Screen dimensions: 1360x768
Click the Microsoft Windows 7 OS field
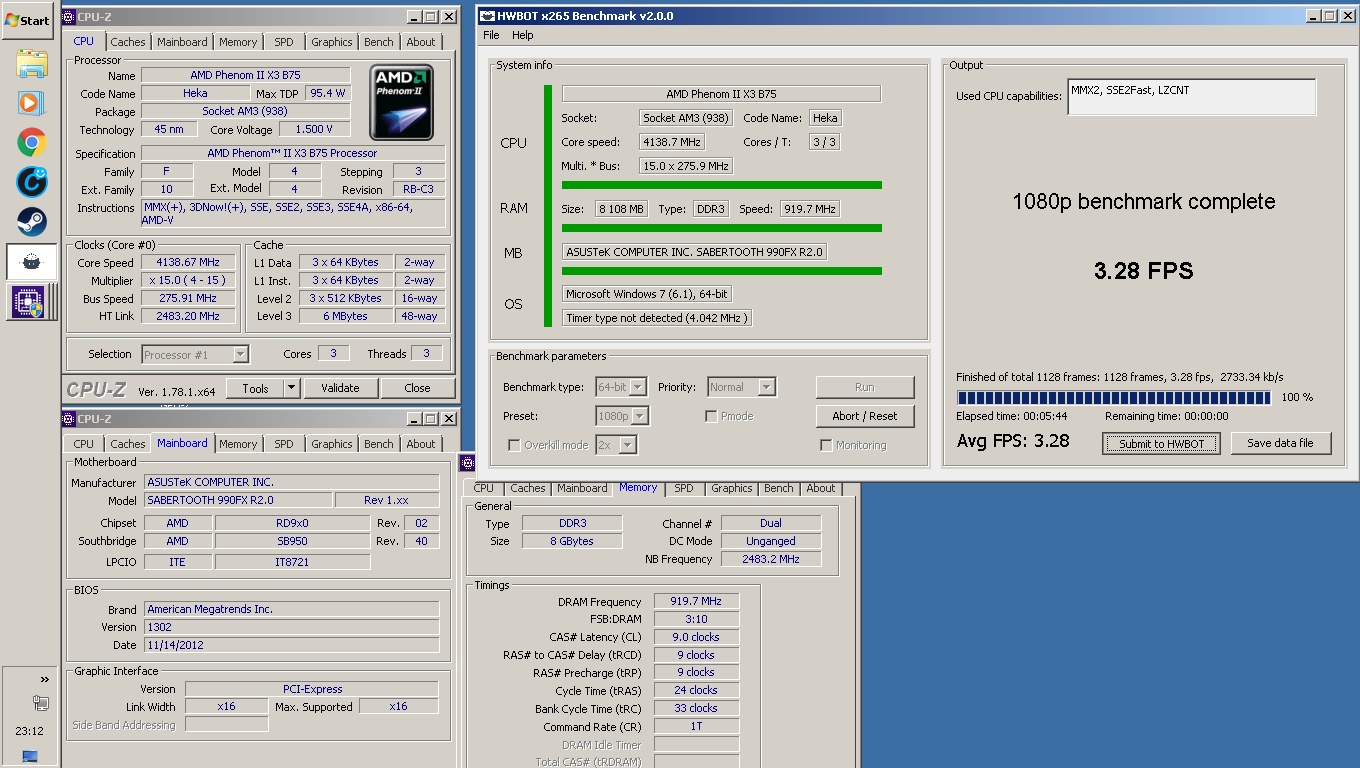click(x=647, y=294)
